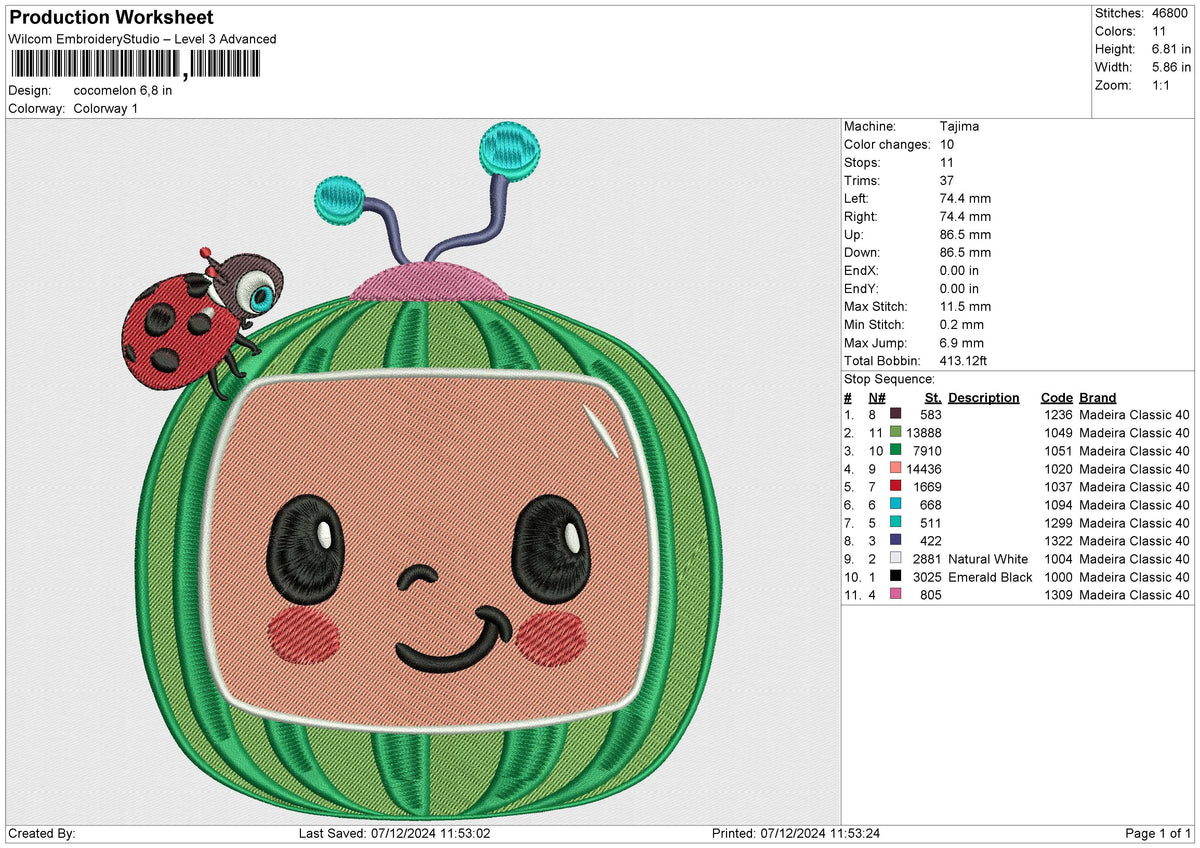Click the barcode under the Wilcom title
Image resolution: width=1200 pixels, height=848 pixels.
pos(135,65)
